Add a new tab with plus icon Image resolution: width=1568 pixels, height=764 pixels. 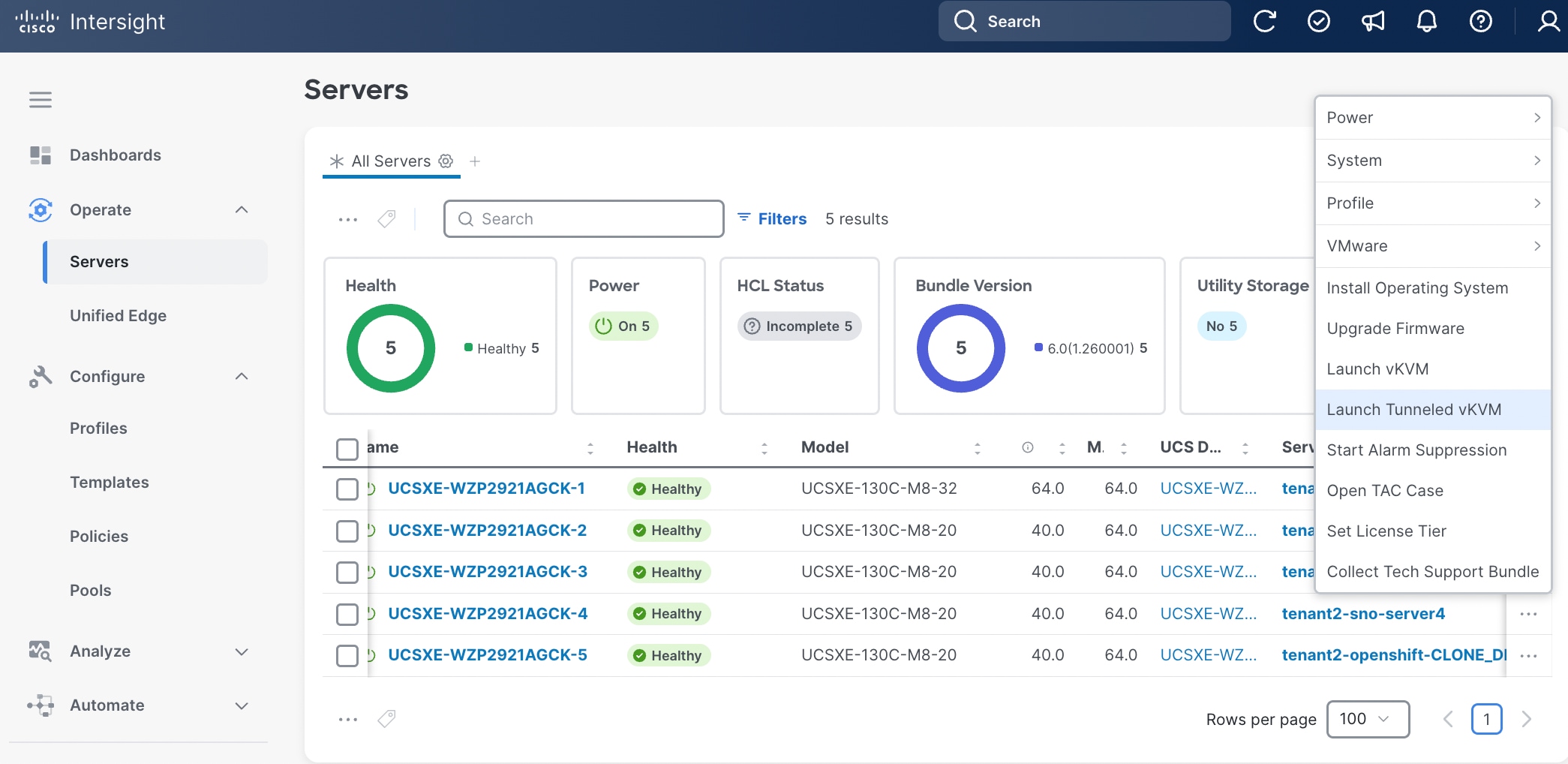(475, 161)
